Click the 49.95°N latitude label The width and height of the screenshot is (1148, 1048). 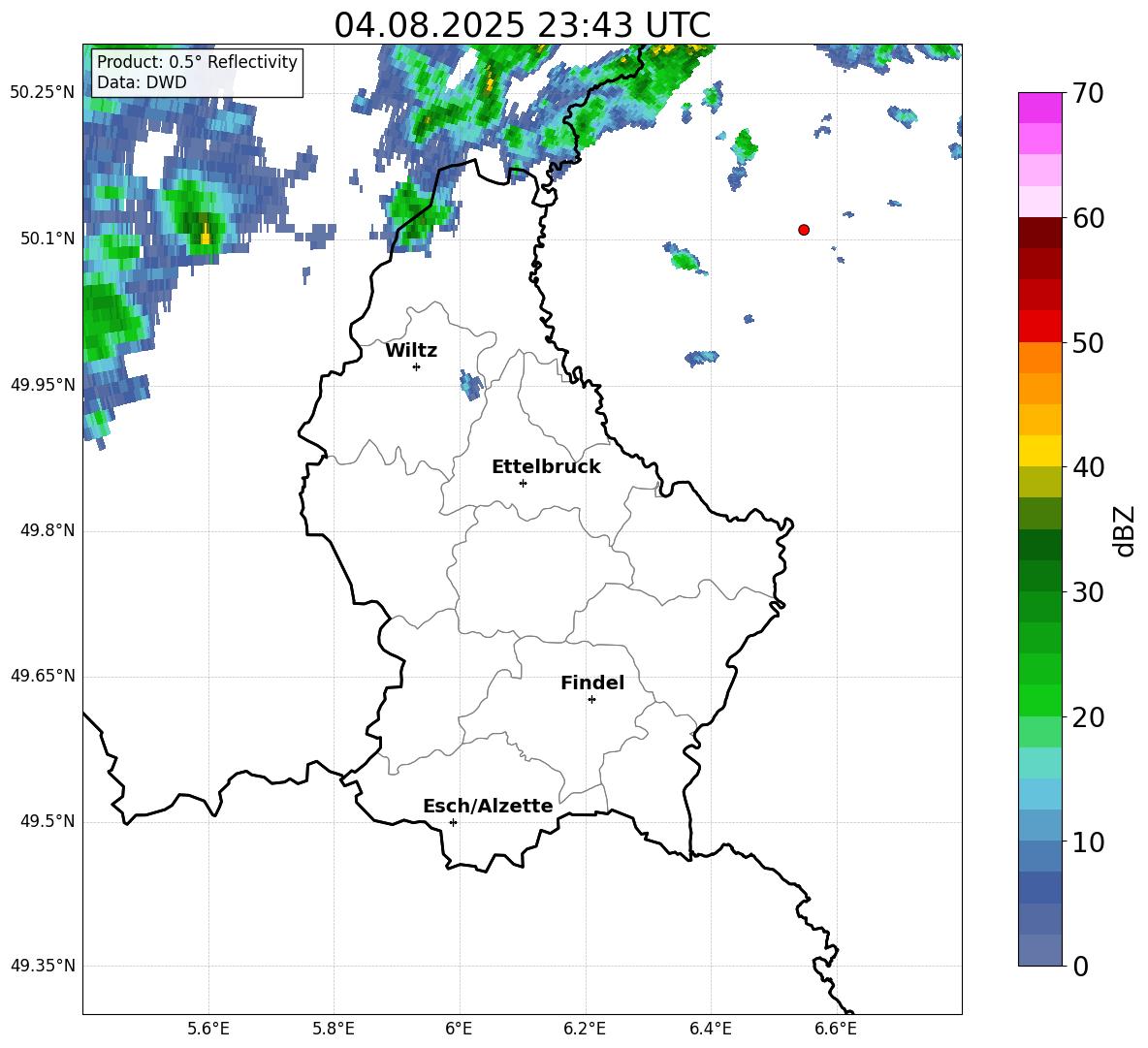pyautogui.click(x=43, y=385)
